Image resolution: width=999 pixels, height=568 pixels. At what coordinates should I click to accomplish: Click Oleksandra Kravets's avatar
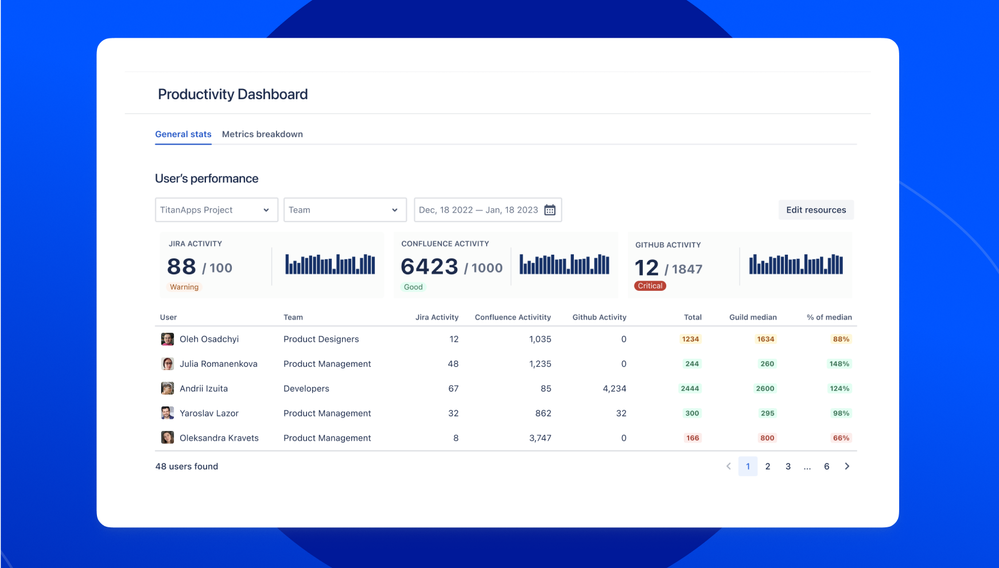coord(167,438)
